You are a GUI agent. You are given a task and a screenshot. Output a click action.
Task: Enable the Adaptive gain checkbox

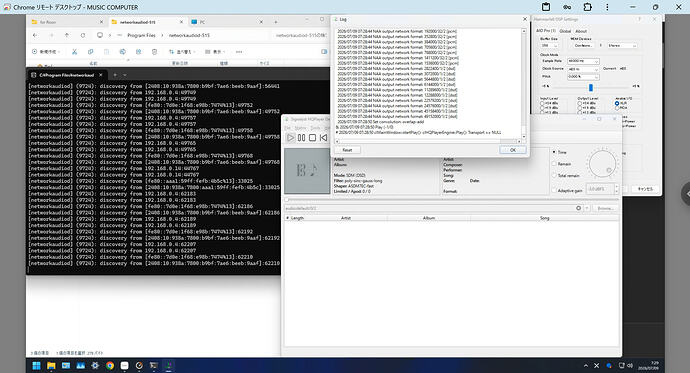tap(554, 190)
